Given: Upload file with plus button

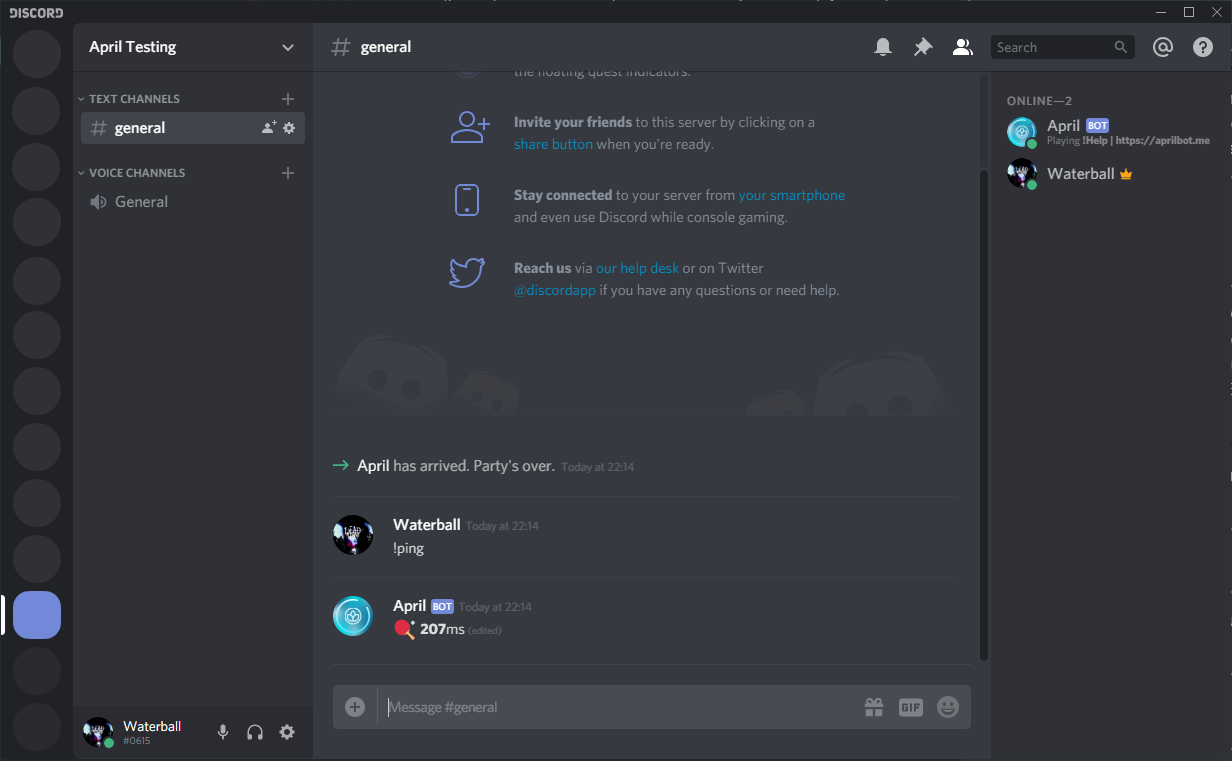Looking at the screenshot, I should pos(355,707).
